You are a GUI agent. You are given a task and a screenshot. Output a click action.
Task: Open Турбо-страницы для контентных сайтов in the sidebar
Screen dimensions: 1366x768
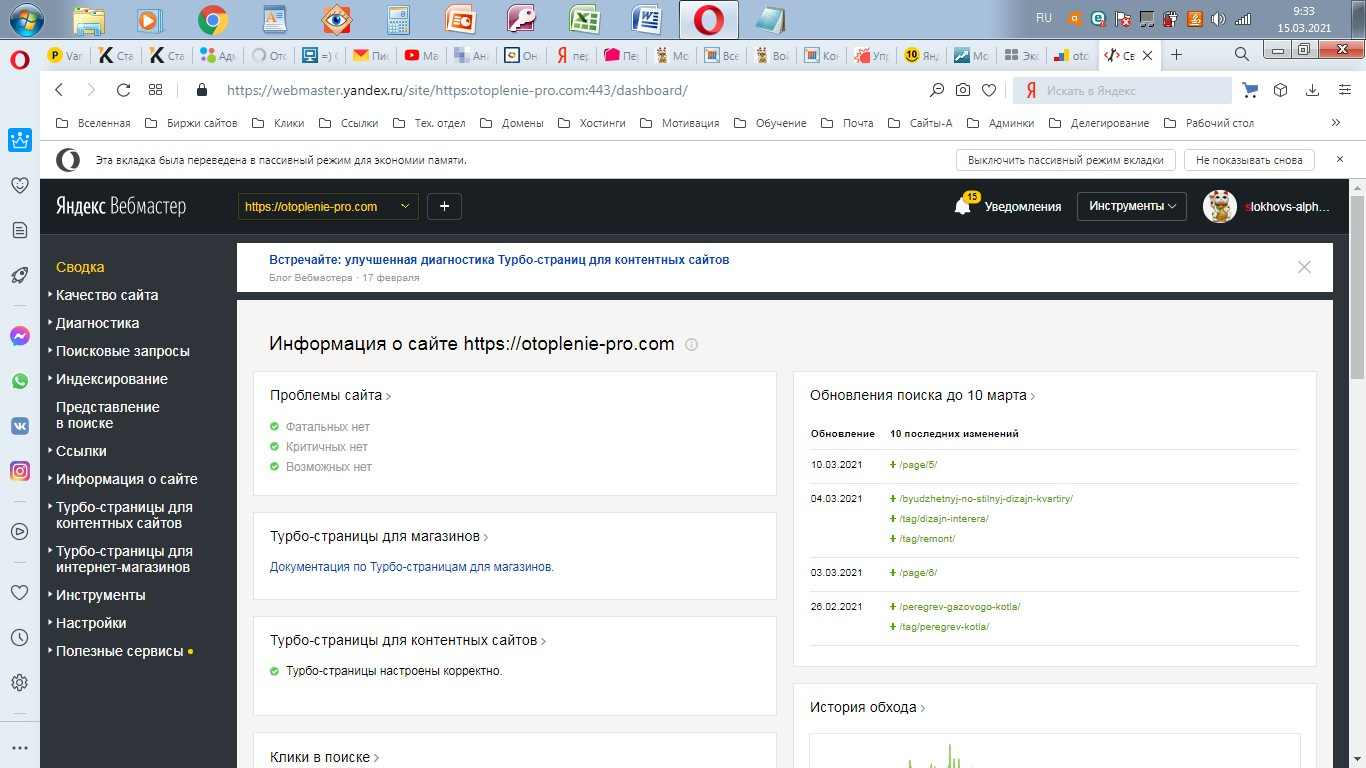click(124, 515)
